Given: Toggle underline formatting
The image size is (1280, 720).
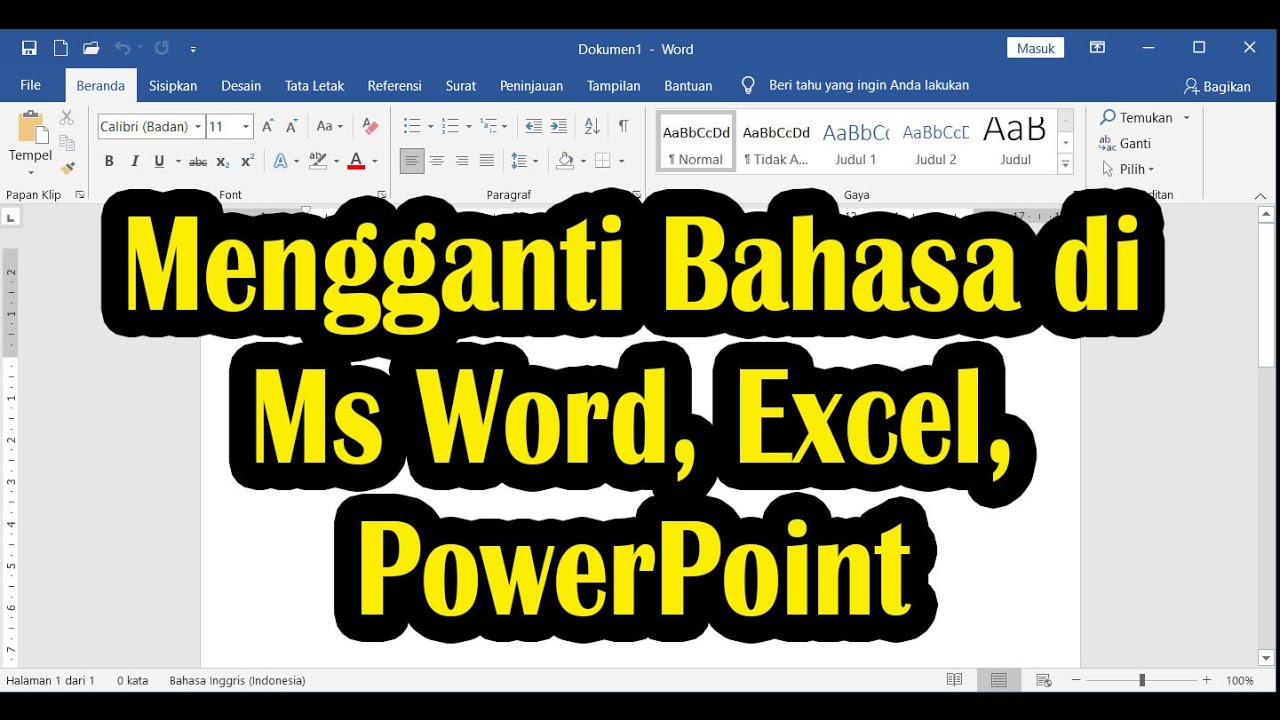Looking at the screenshot, I should coord(159,161).
